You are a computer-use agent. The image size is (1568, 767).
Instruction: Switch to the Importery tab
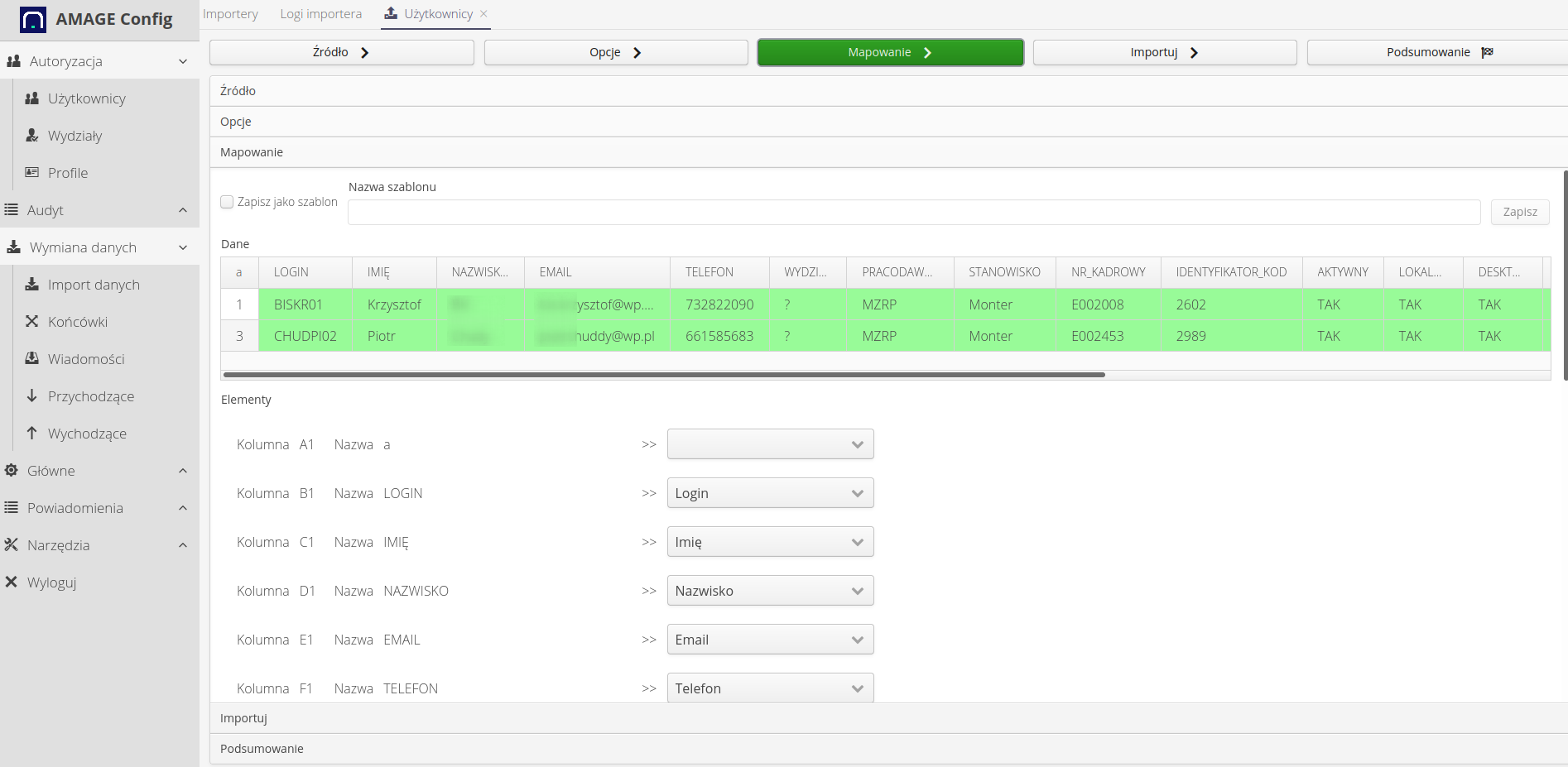(x=230, y=14)
